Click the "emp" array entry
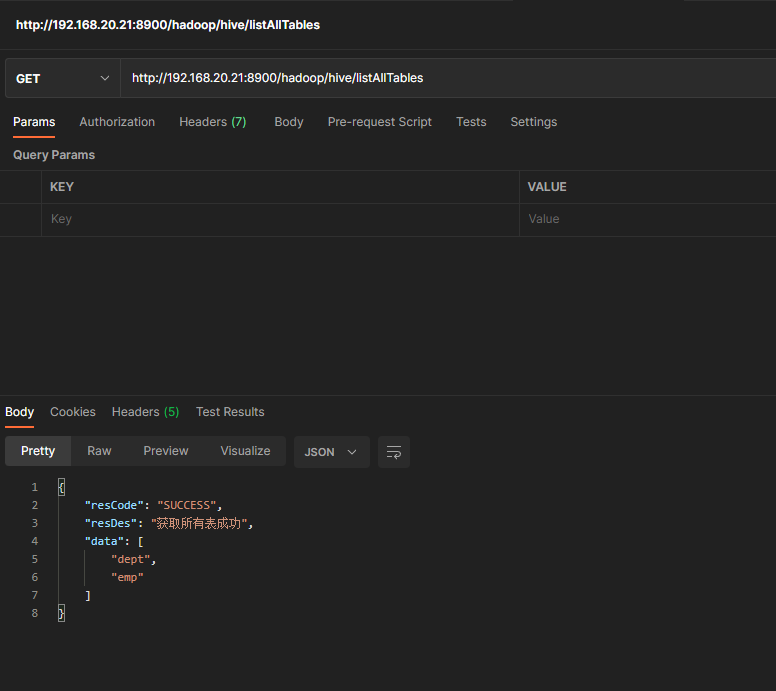The image size is (776, 691). tap(127, 577)
